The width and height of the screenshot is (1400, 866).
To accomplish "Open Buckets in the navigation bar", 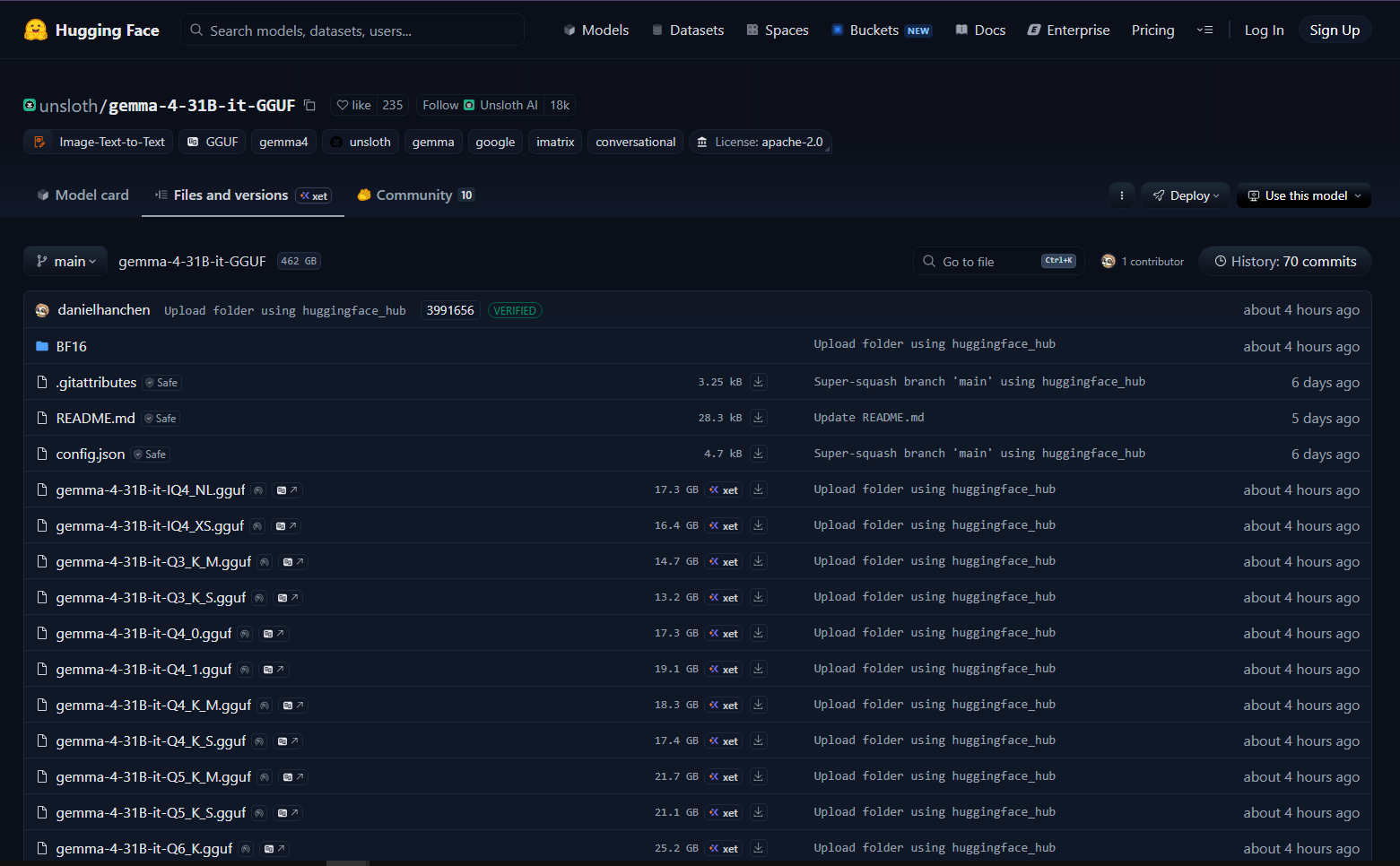I will click(x=882, y=30).
